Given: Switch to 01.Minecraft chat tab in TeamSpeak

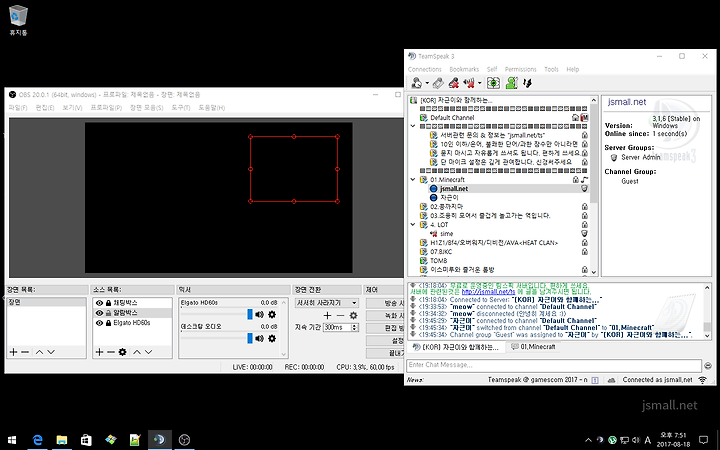Looking at the screenshot, I should click(x=533, y=347).
